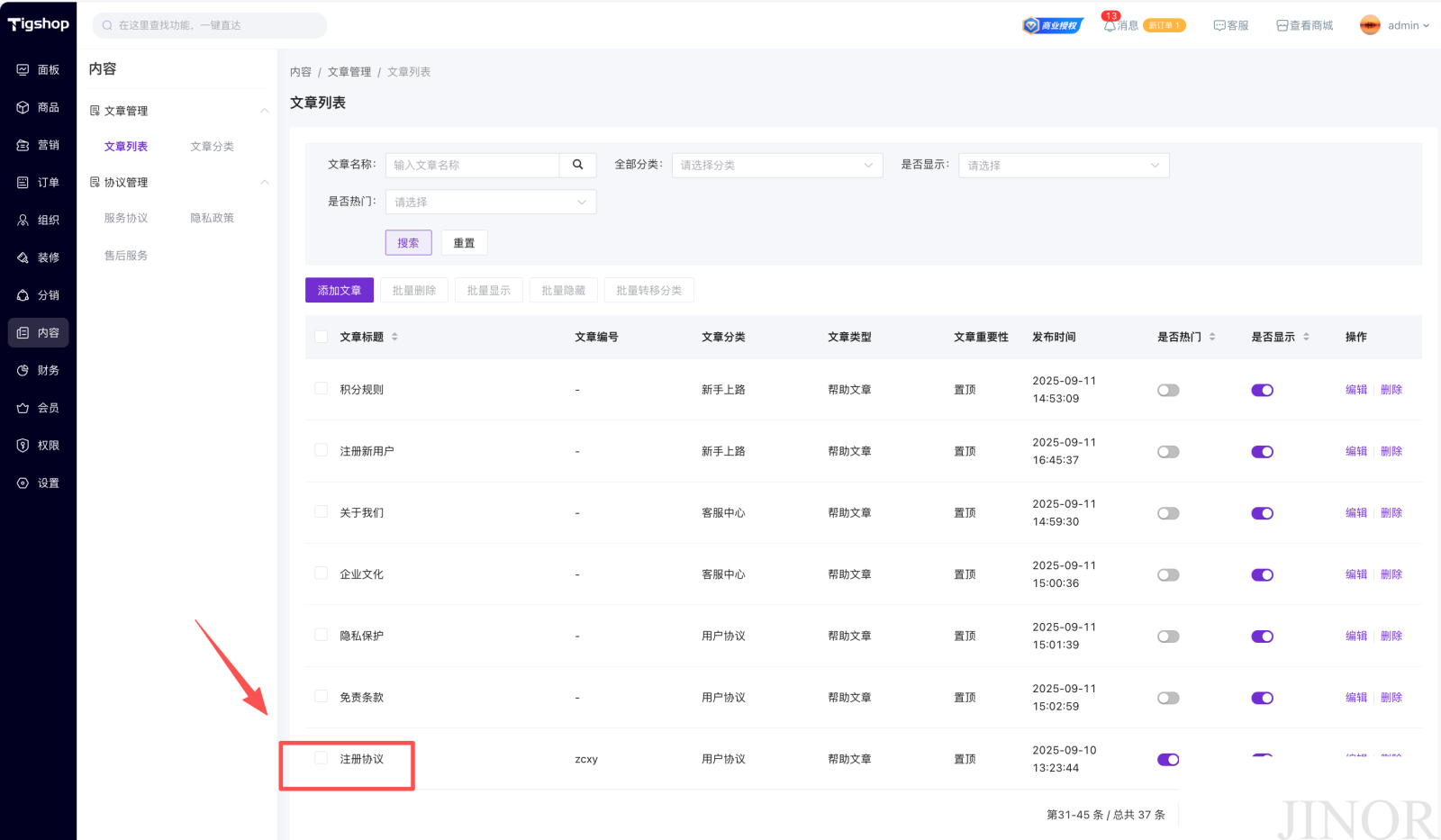Toggle 是否热门 switch for 积分规则

(x=1168, y=390)
